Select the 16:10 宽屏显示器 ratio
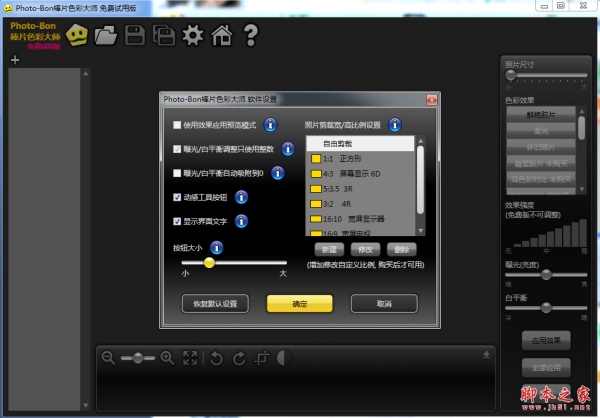The height and width of the screenshot is (418, 600). tap(360, 219)
